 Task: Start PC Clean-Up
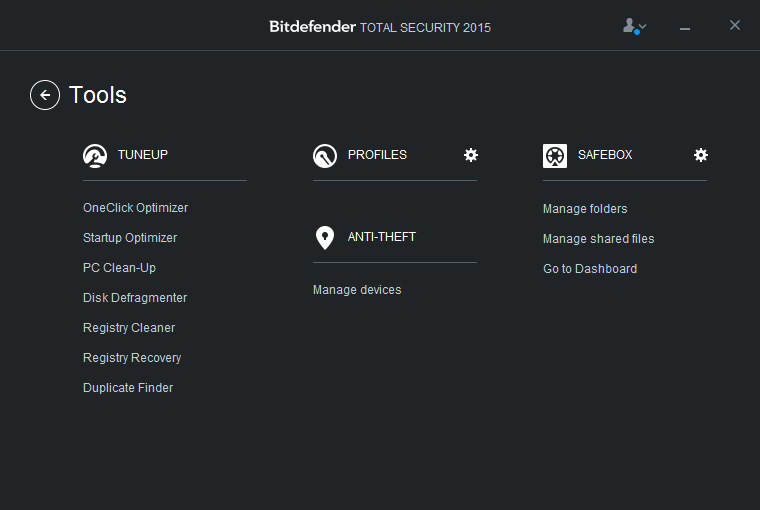coord(119,268)
